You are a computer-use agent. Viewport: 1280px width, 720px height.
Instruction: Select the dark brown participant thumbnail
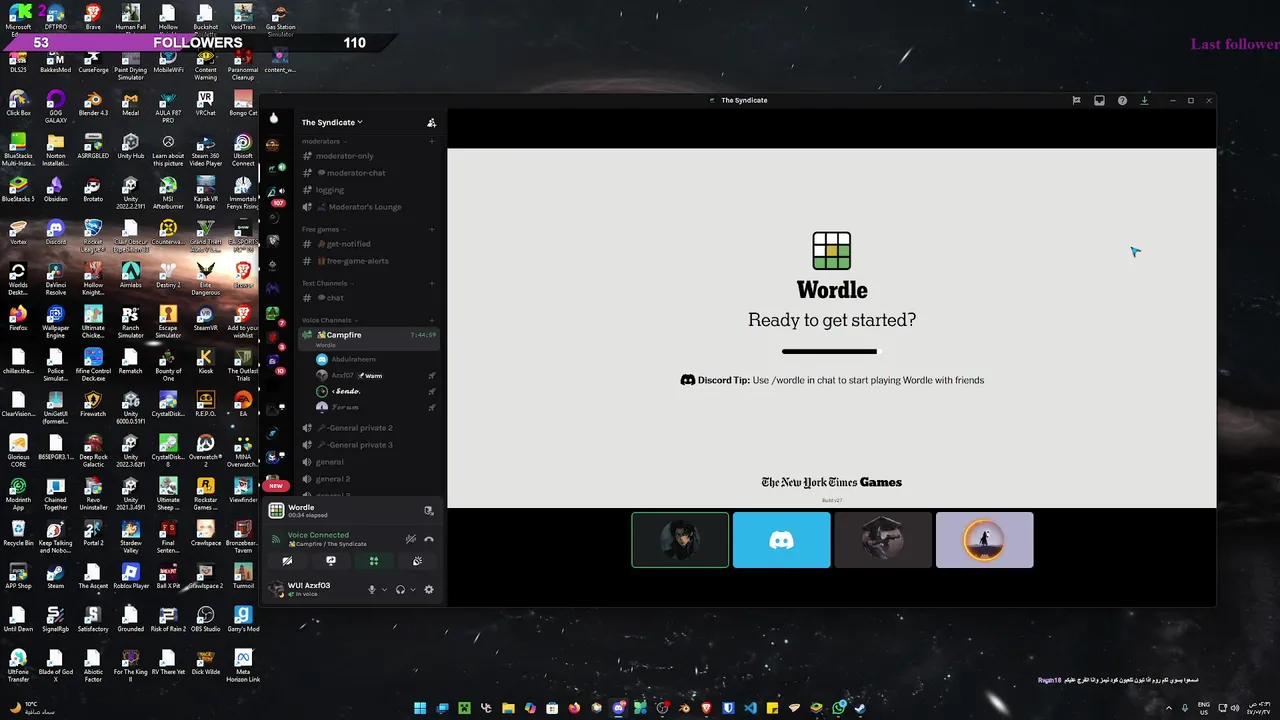(x=883, y=540)
